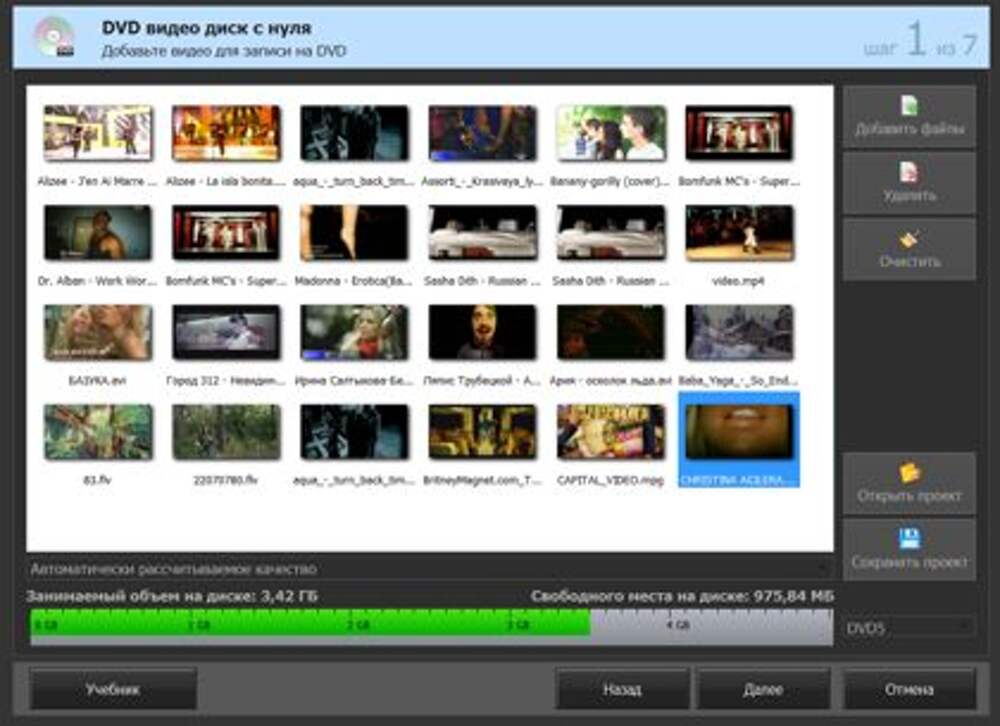1000x726 pixels.
Task: Select the video.mp4 thumbnail
Action: click(x=739, y=232)
